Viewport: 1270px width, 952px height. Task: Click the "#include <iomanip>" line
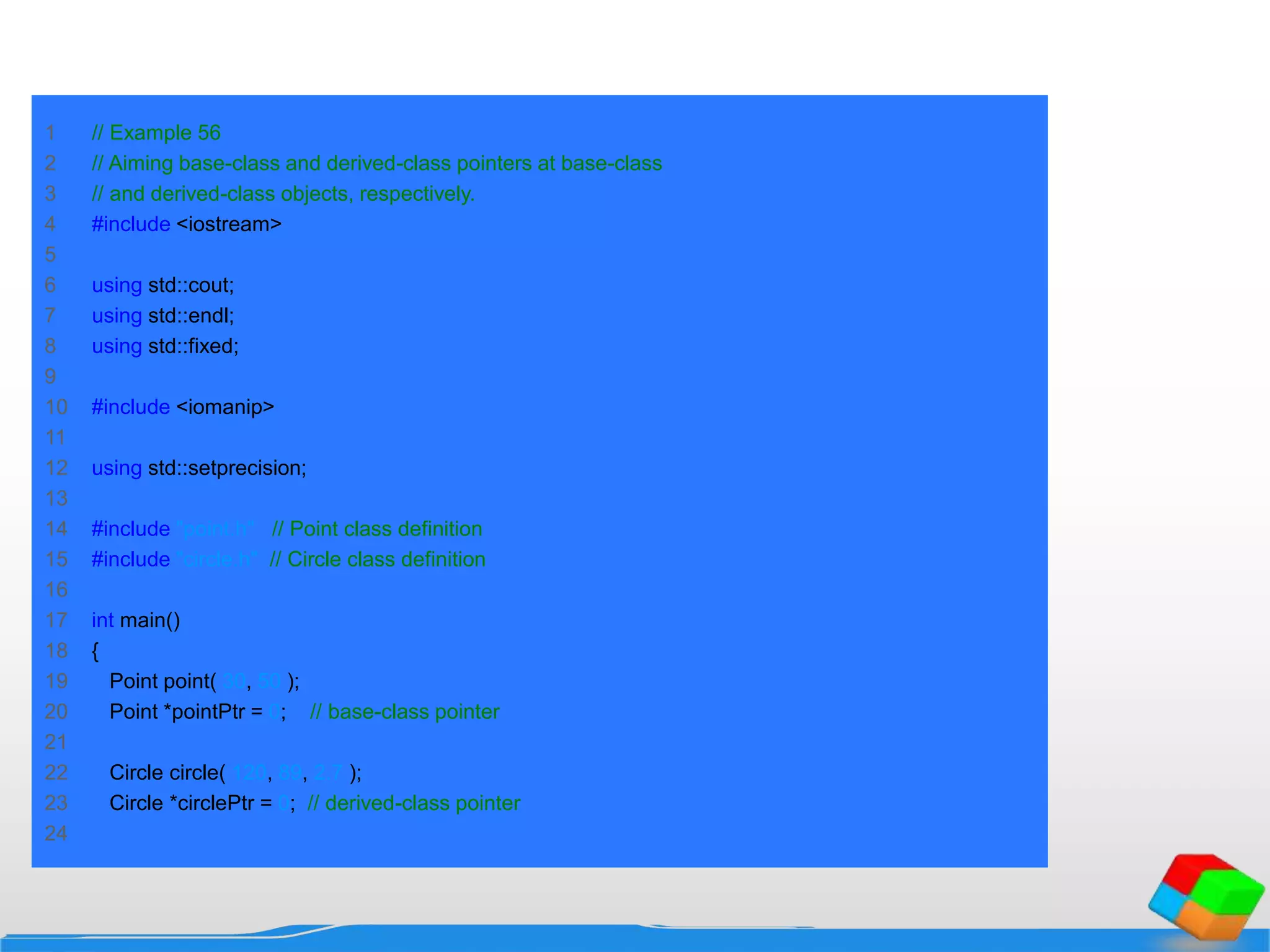click(183, 407)
